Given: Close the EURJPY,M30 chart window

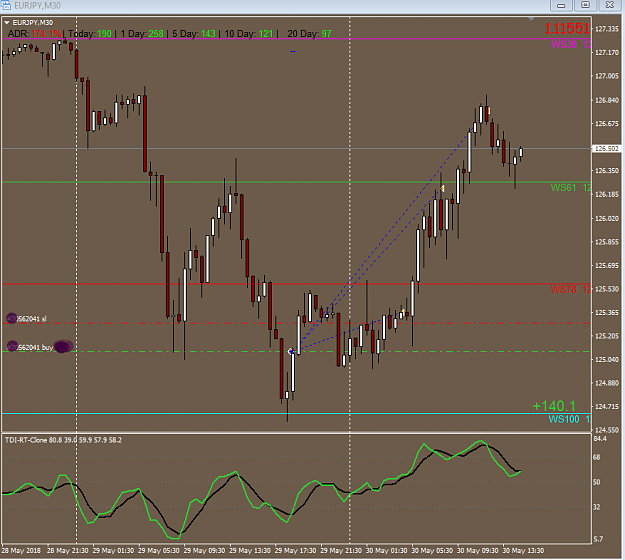Looking at the screenshot, I should pyautogui.click(x=609, y=5).
